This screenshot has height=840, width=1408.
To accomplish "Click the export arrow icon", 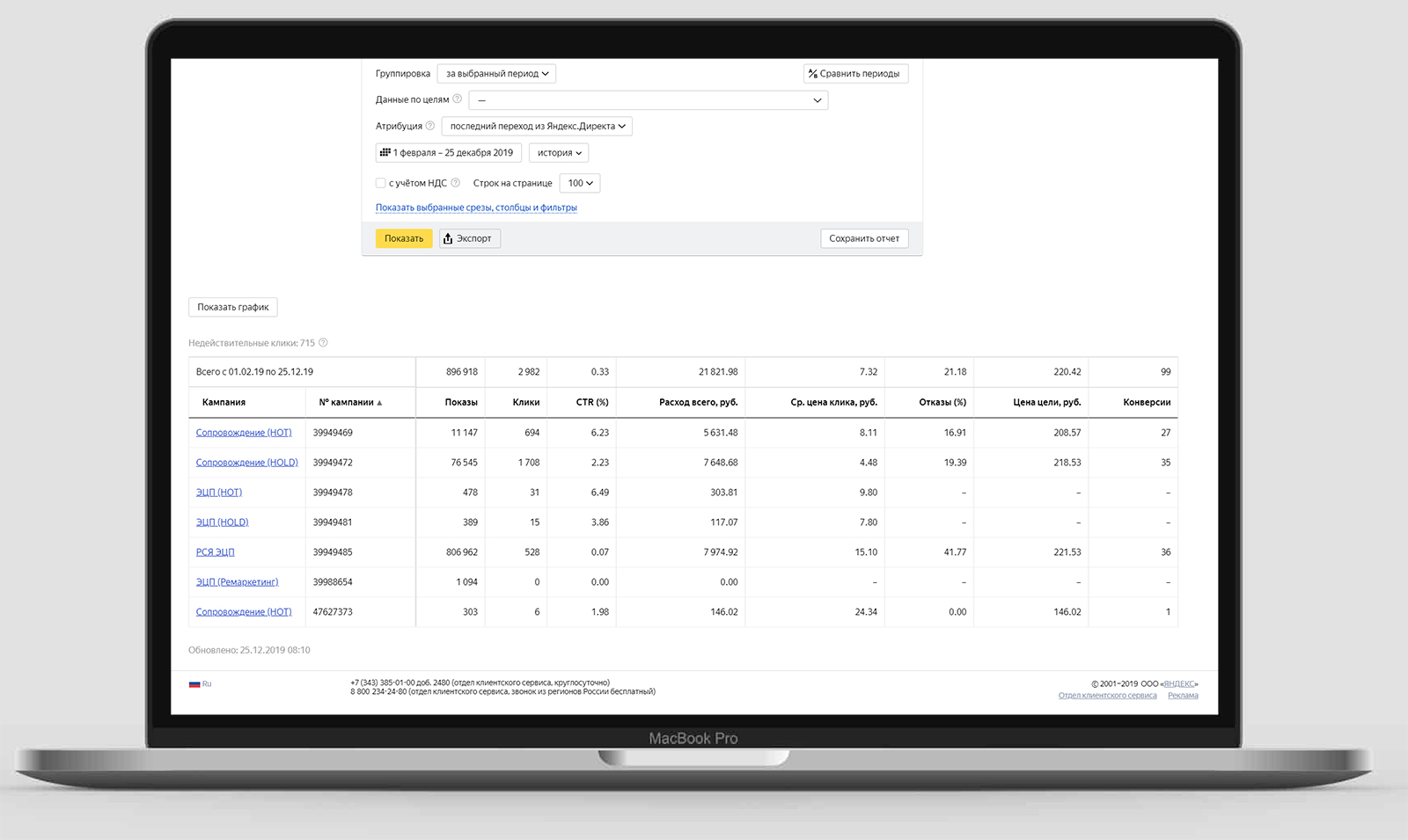I will tap(448, 238).
